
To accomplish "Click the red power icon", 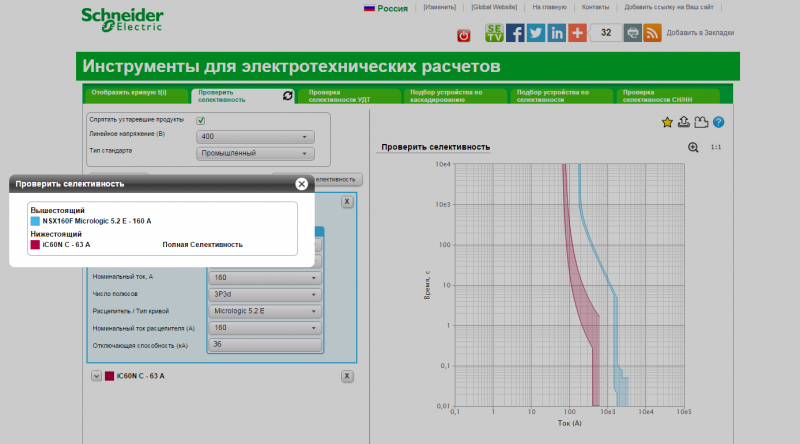I will [463, 35].
